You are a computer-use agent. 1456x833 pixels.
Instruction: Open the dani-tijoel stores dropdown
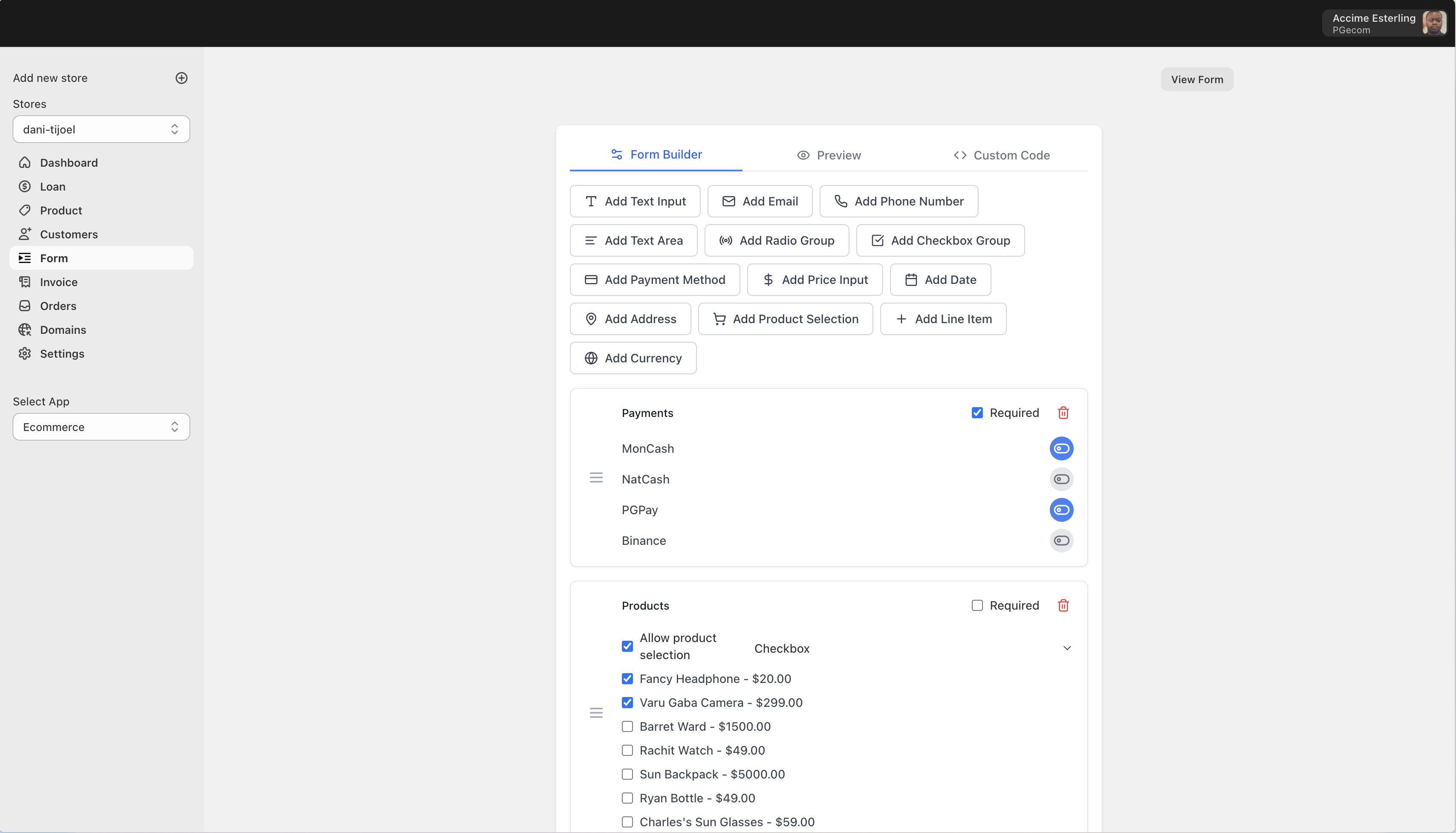[101, 129]
